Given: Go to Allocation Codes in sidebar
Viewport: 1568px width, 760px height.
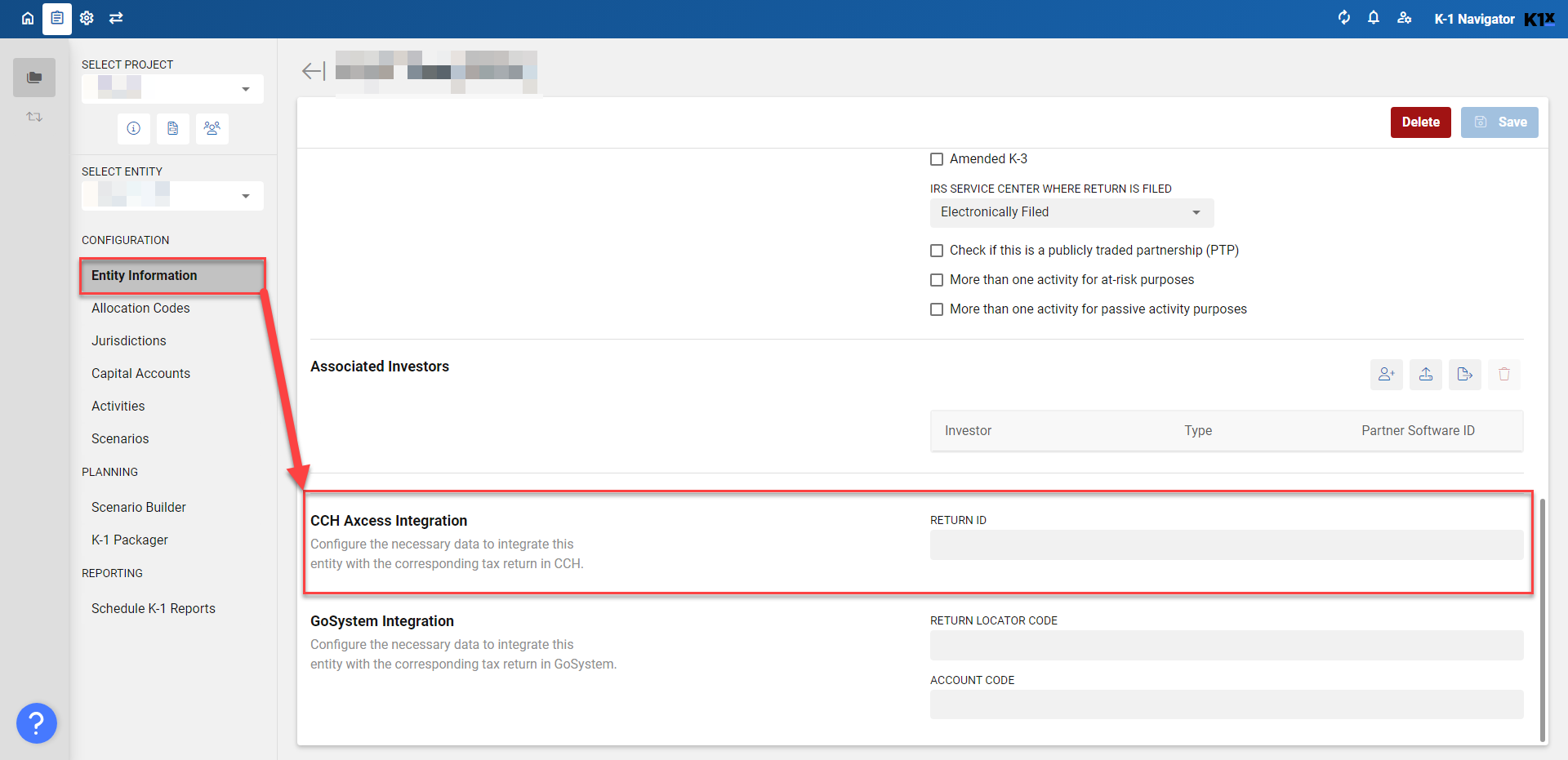Looking at the screenshot, I should click(x=140, y=308).
